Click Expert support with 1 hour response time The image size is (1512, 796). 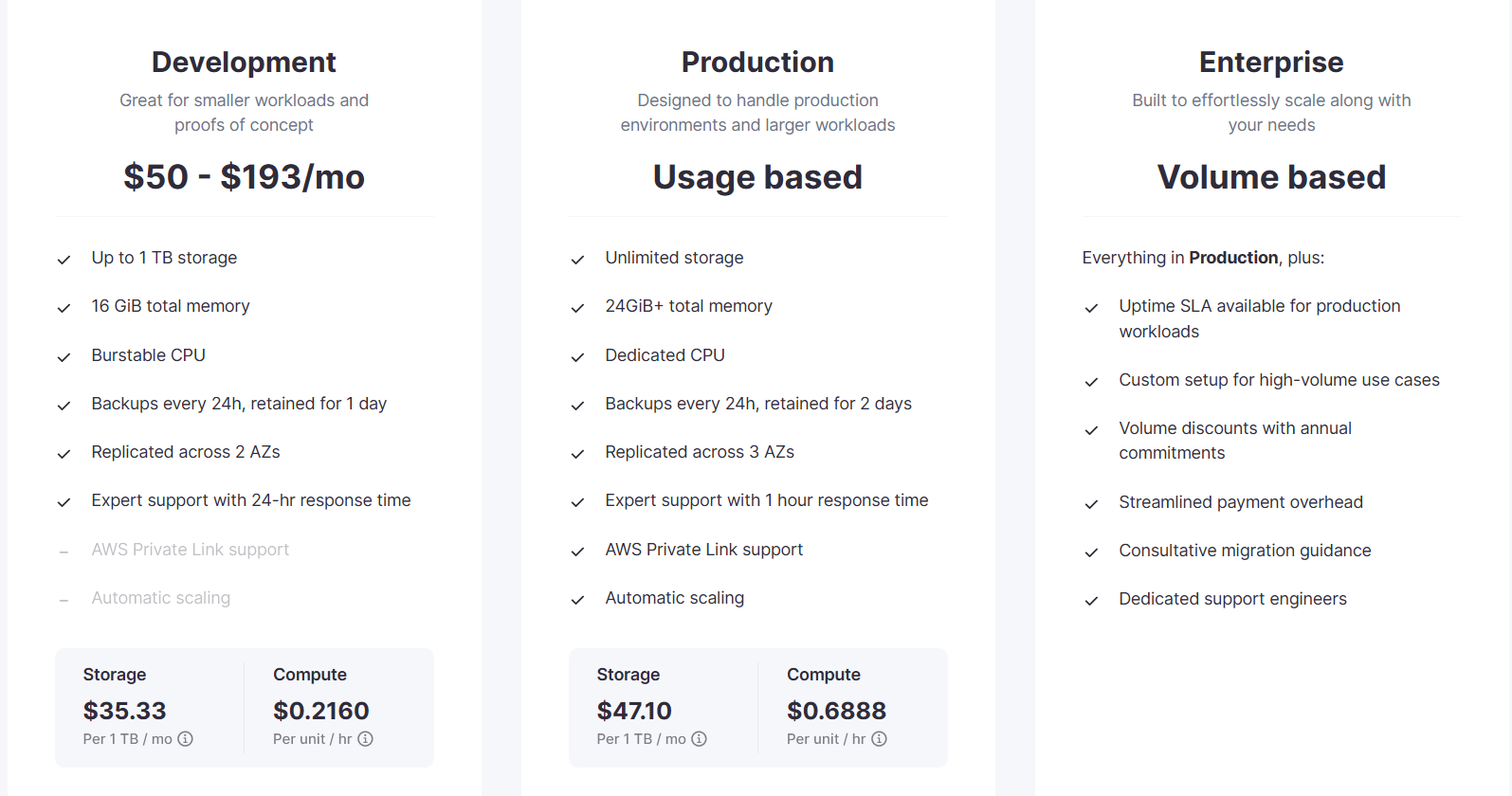(x=766, y=500)
